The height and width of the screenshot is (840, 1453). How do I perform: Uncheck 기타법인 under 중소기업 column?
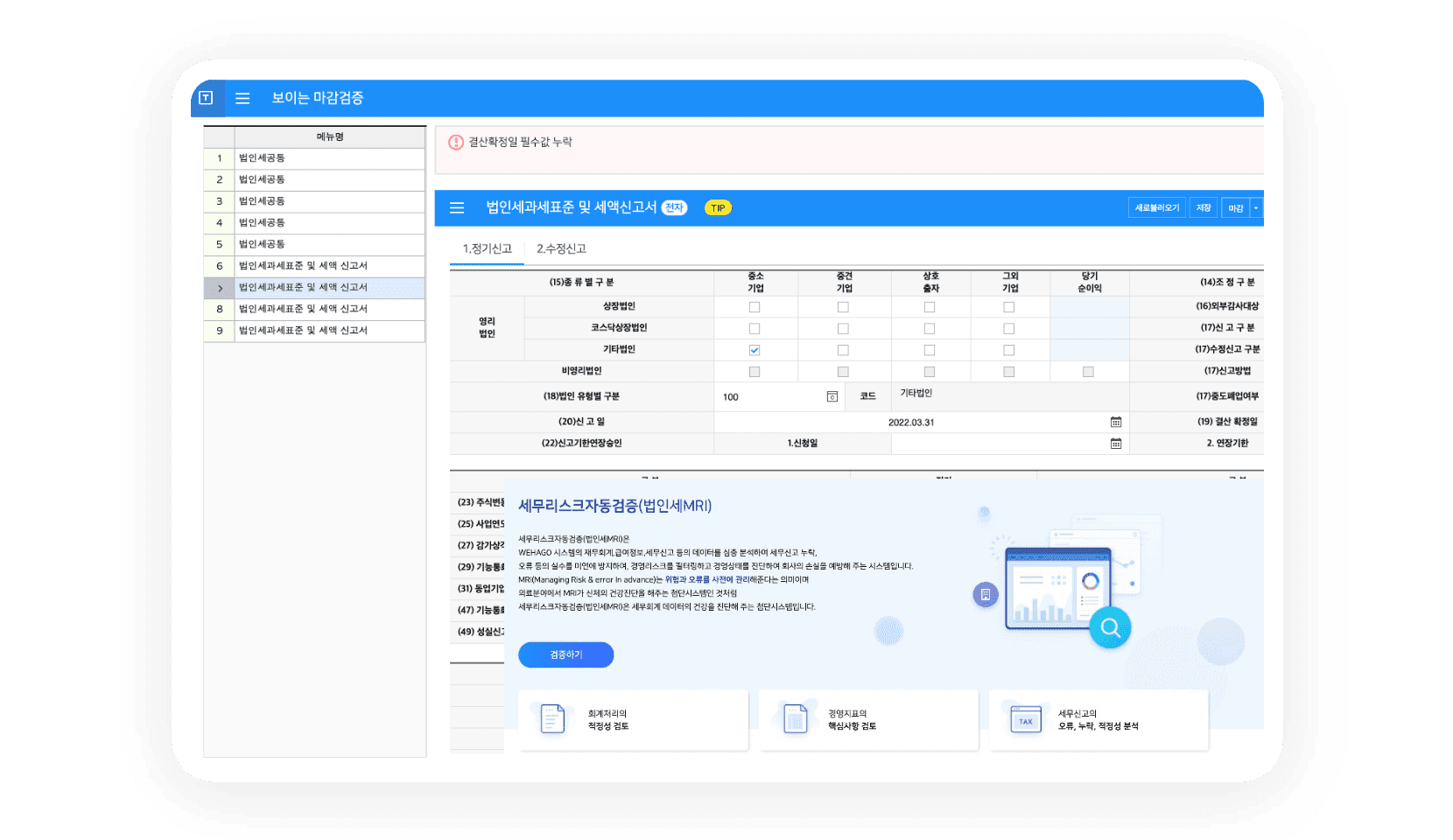pos(755,350)
